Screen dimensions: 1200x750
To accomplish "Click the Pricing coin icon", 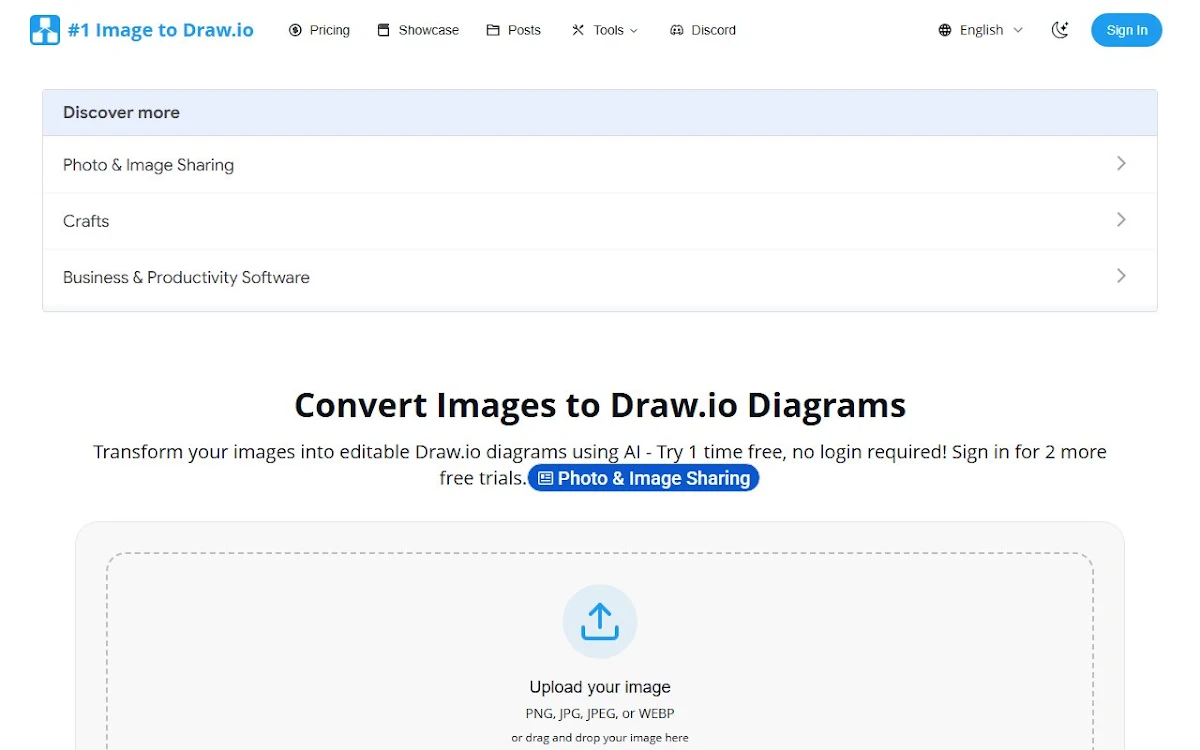I will pyautogui.click(x=295, y=30).
